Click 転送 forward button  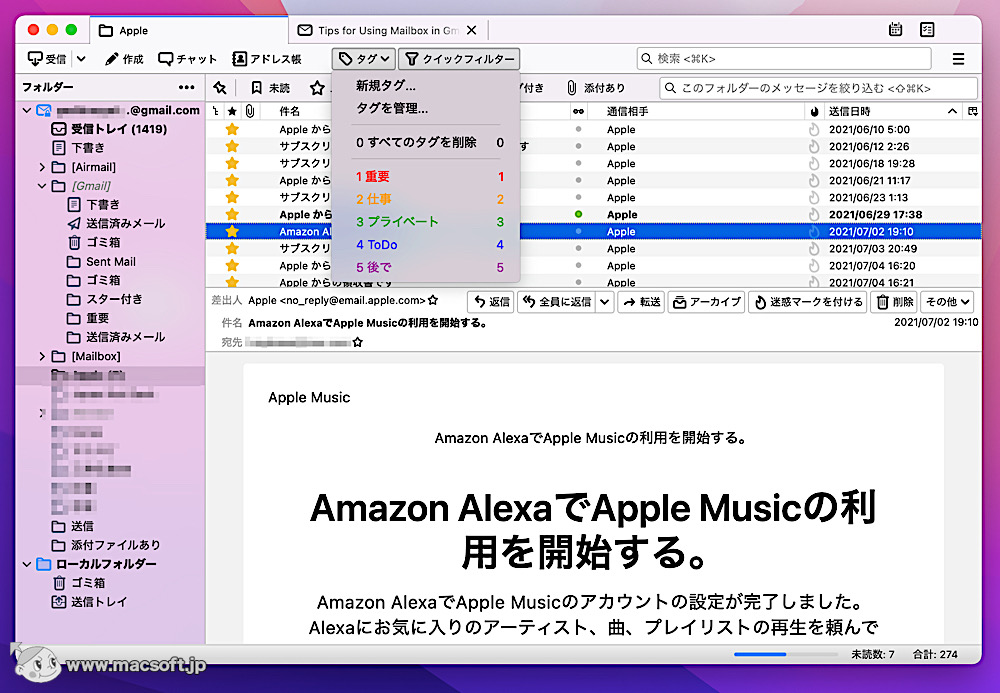642,302
